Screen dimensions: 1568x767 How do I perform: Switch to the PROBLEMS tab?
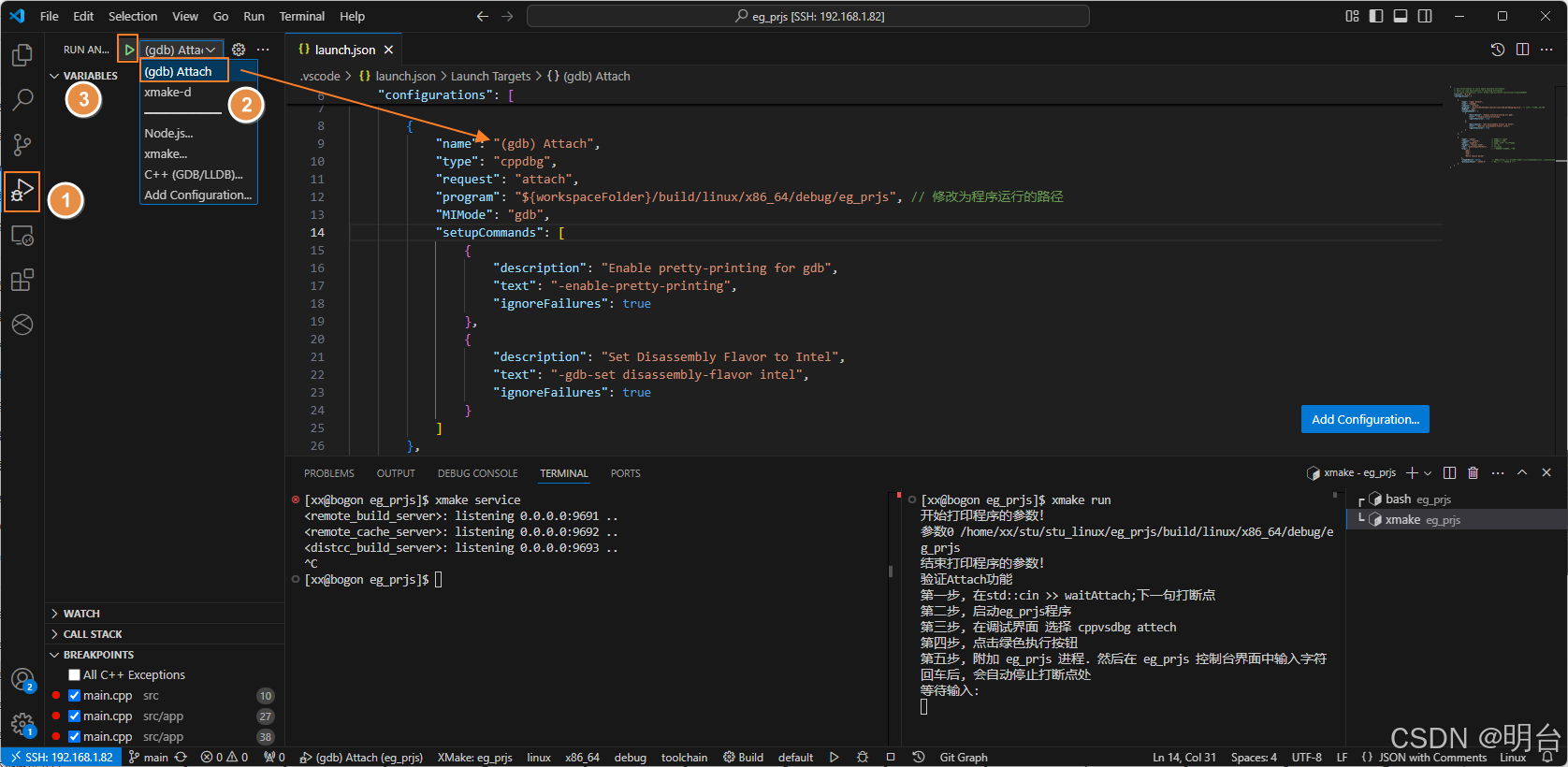pyautogui.click(x=329, y=473)
